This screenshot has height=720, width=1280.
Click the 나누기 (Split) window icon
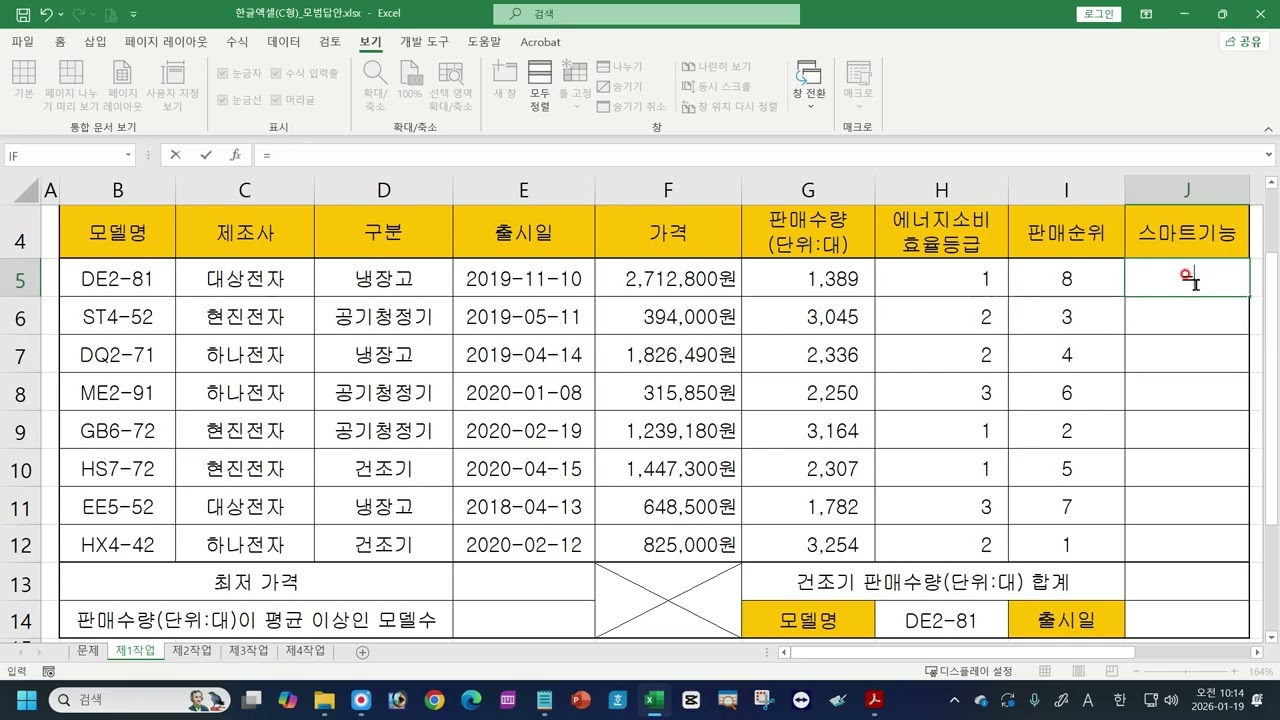pyautogui.click(x=620, y=67)
